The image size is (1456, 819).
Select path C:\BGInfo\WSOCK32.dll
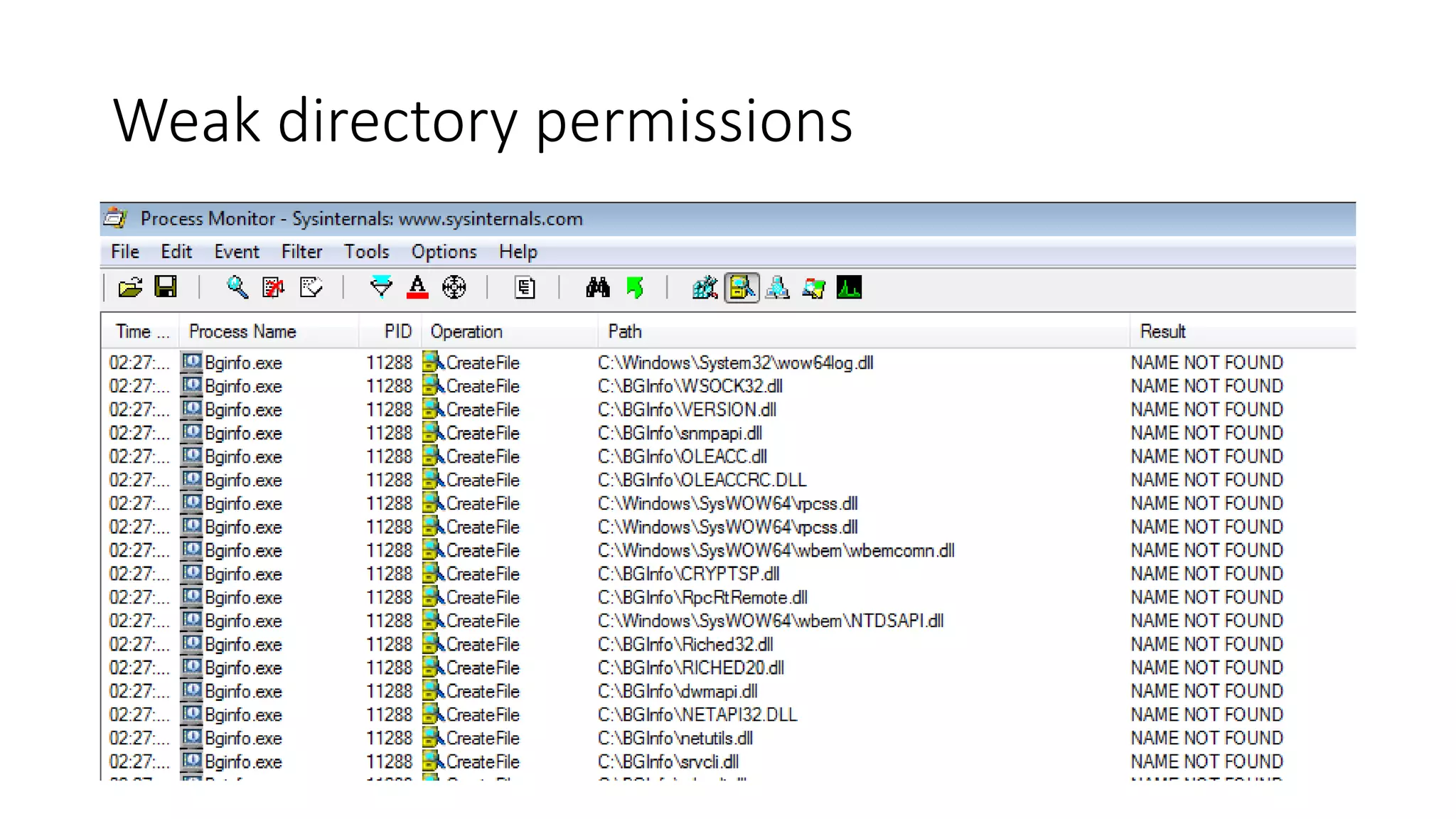coord(690,386)
